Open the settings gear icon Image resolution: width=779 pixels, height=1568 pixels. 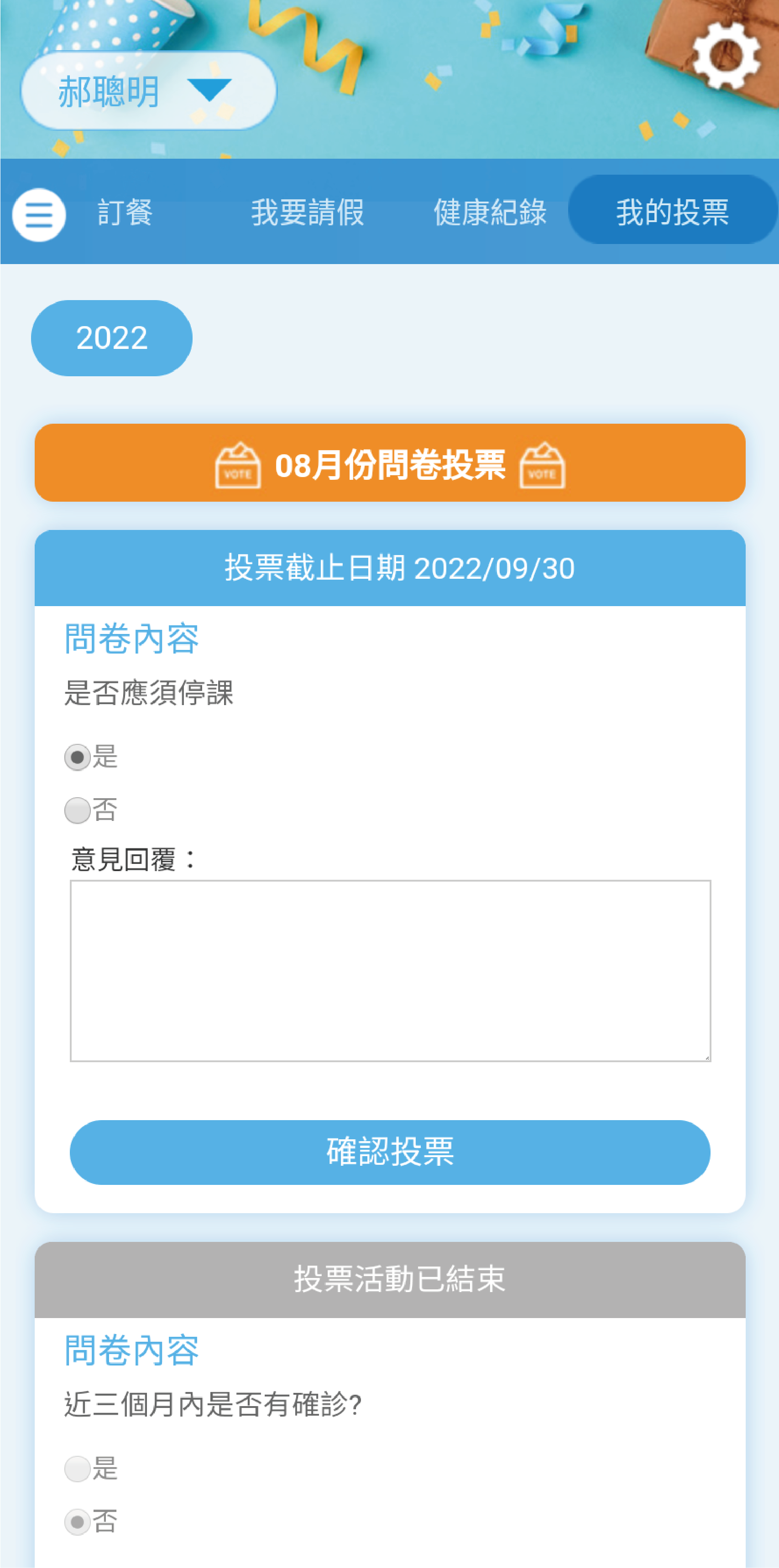click(x=726, y=56)
